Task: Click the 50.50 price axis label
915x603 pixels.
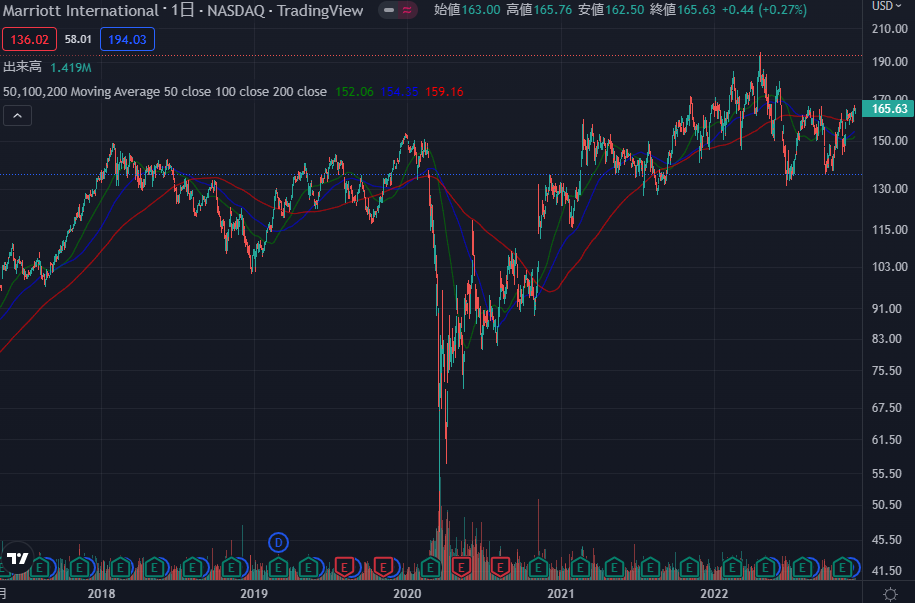Action: click(887, 505)
